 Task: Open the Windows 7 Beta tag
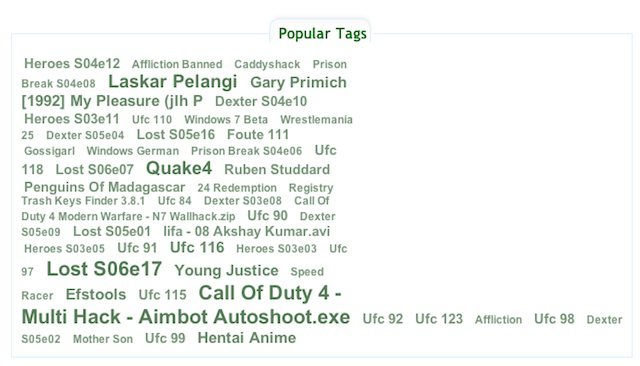tap(226, 120)
